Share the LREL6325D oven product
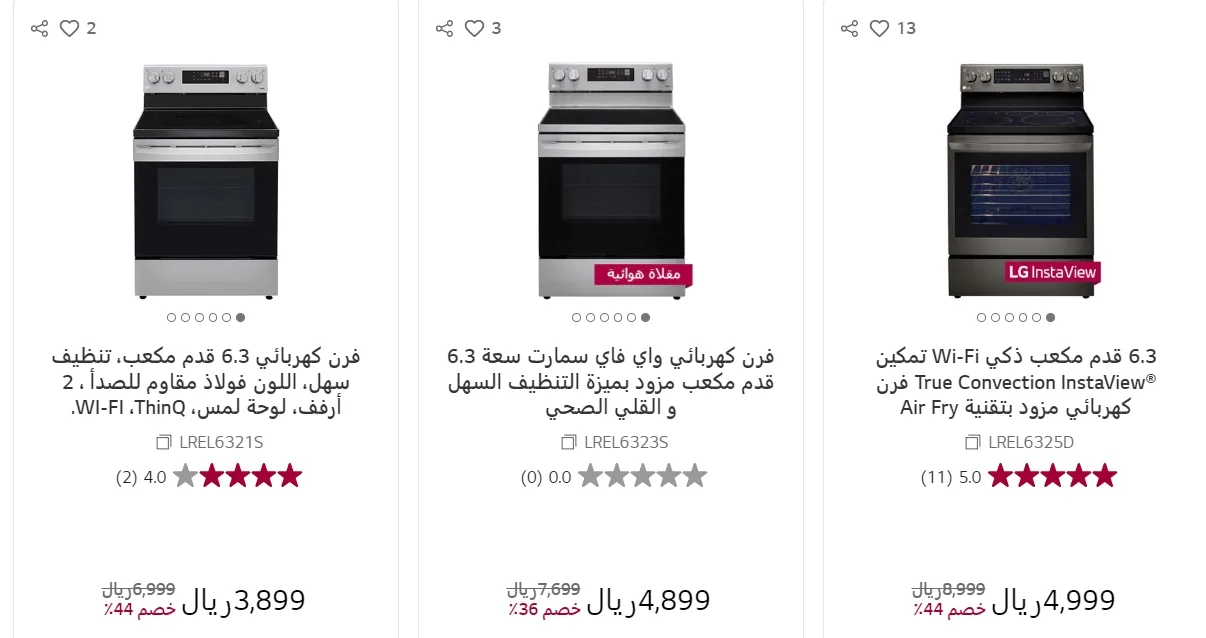 [849, 28]
